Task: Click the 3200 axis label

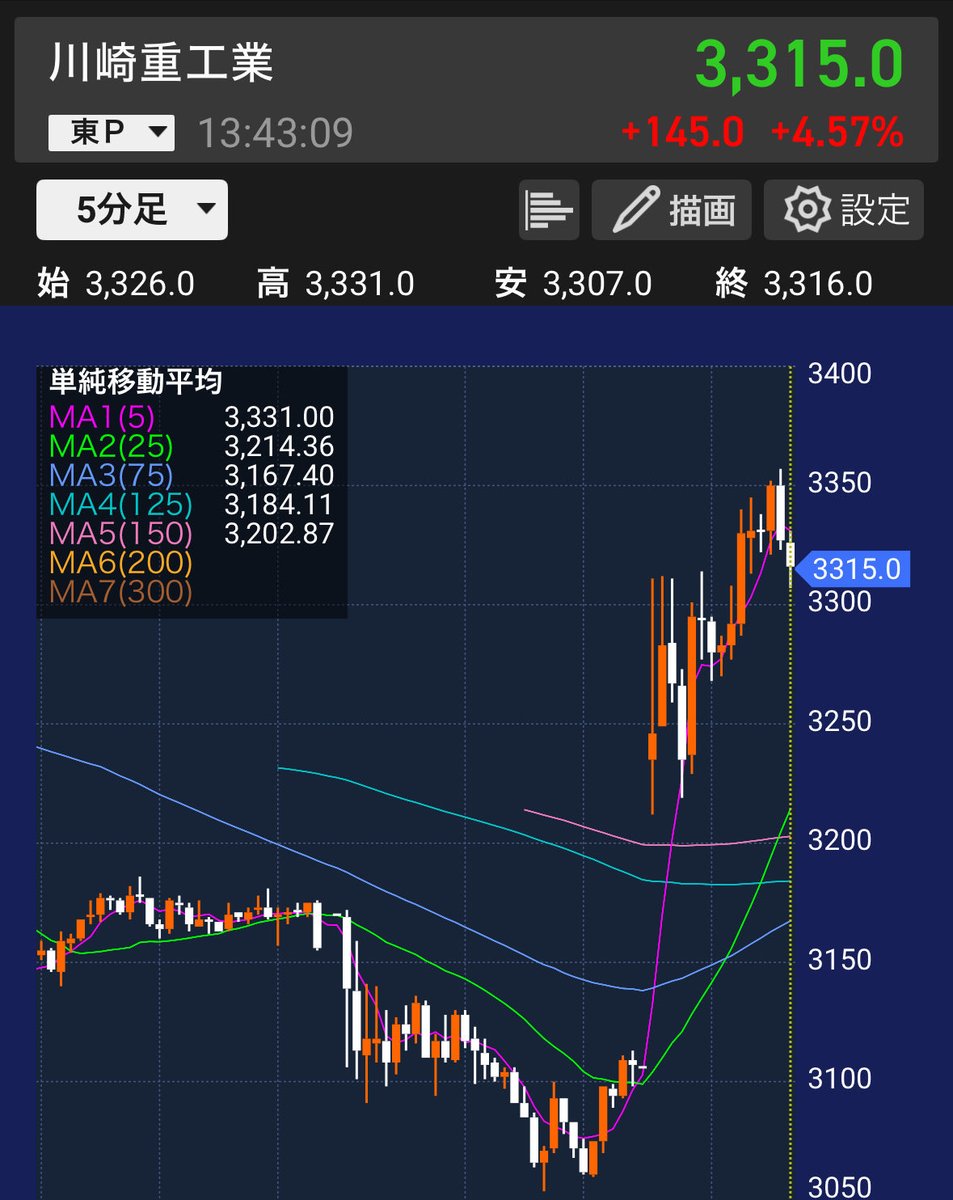Action: [840, 840]
